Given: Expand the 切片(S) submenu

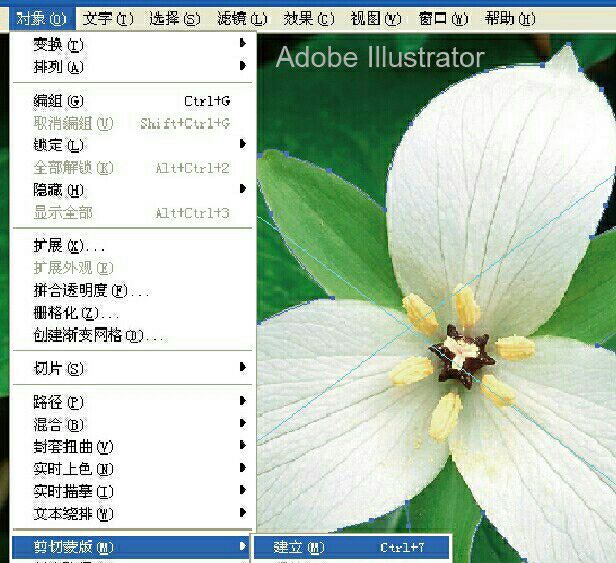Looking at the screenshot, I should point(133,368).
